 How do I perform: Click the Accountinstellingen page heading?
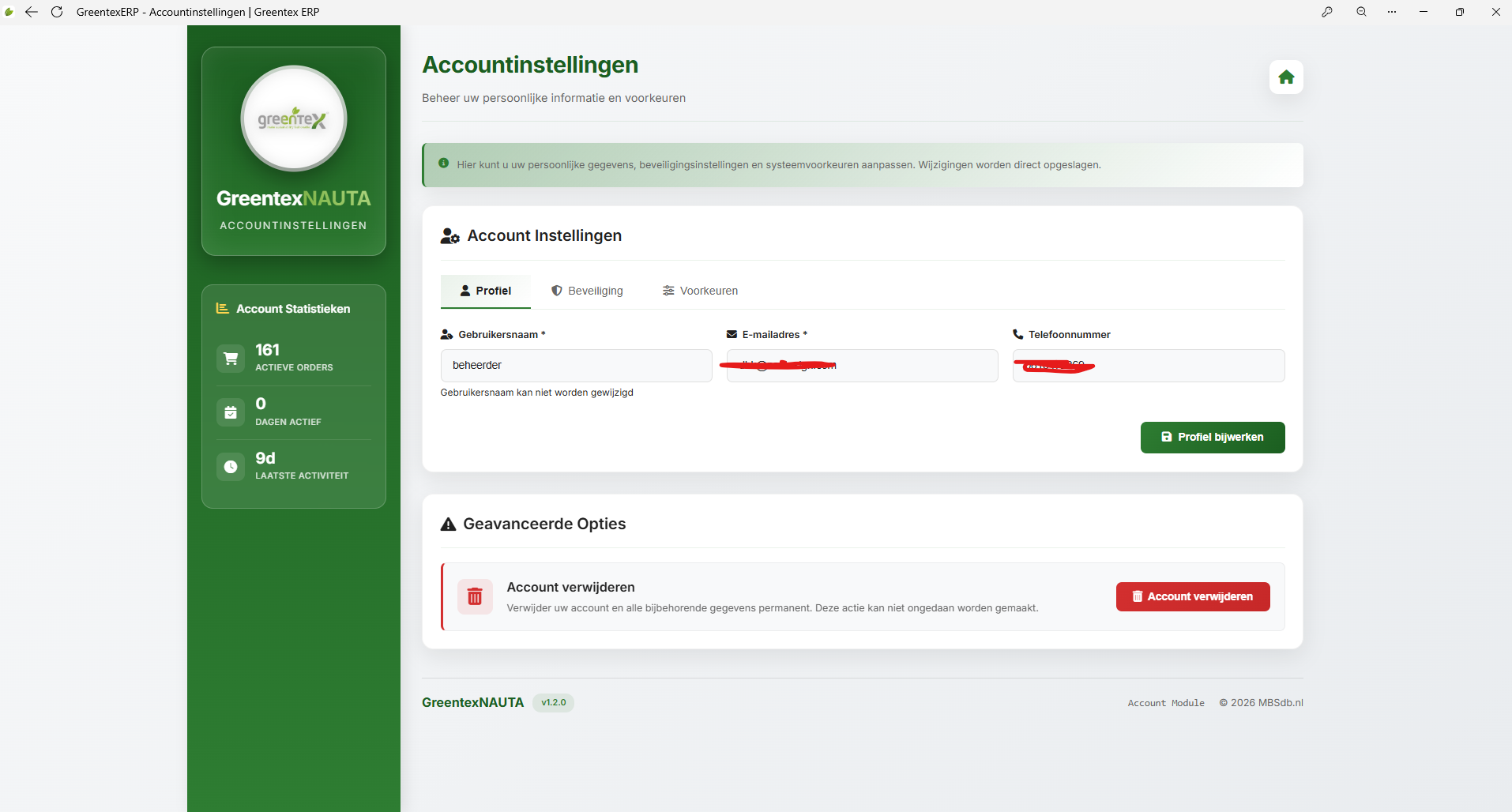[530, 65]
